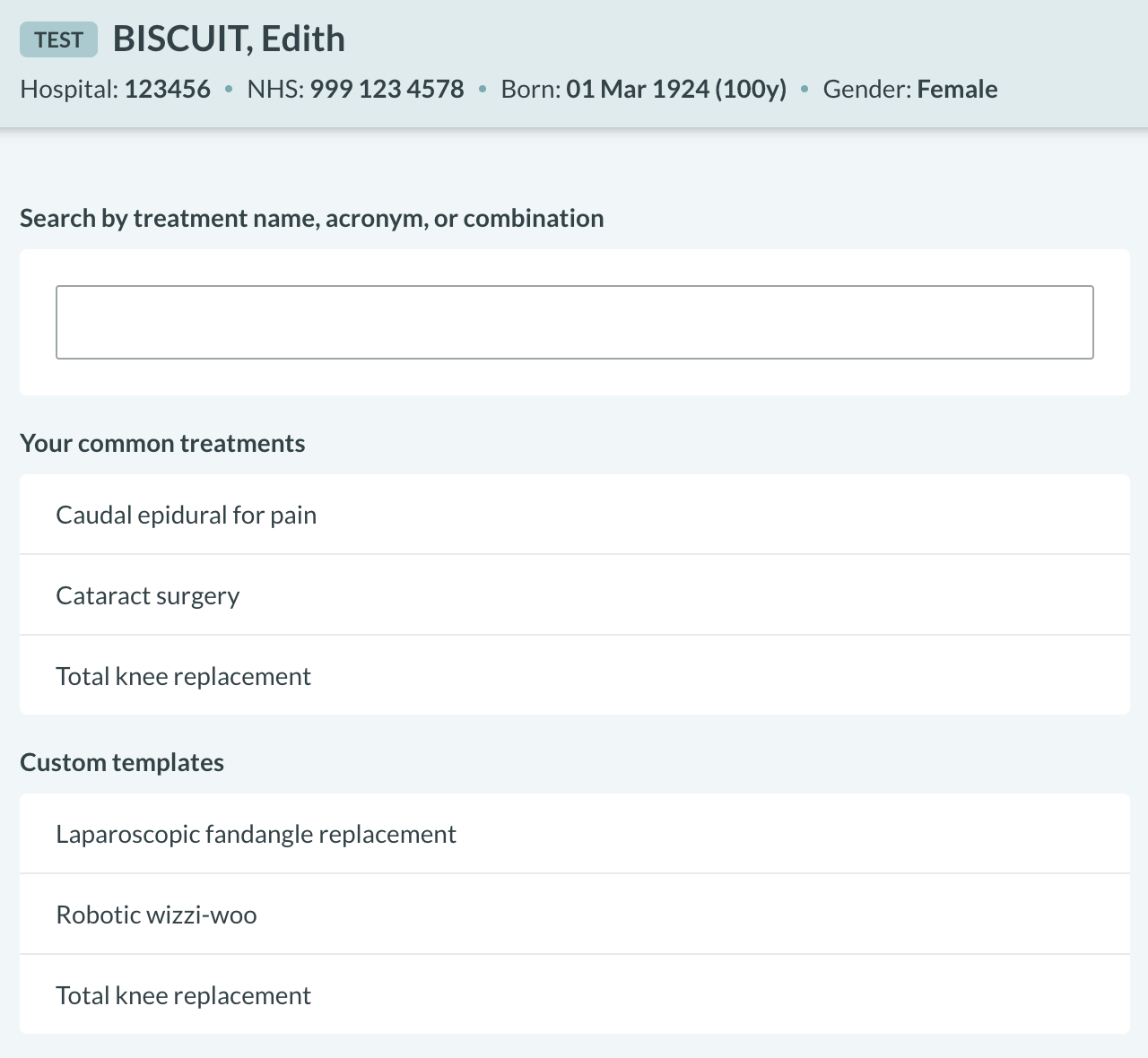Click the Born: label in patient banner
The height and width of the screenshot is (1058, 1148).
point(530,90)
